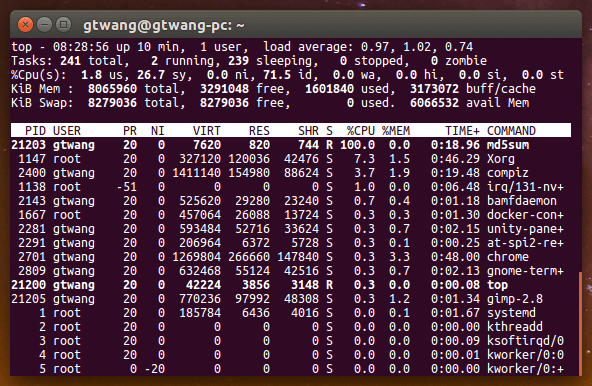Viewport: 592px width, 386px height.
Task: Click the %CPU column header
Action: point(361,131)
